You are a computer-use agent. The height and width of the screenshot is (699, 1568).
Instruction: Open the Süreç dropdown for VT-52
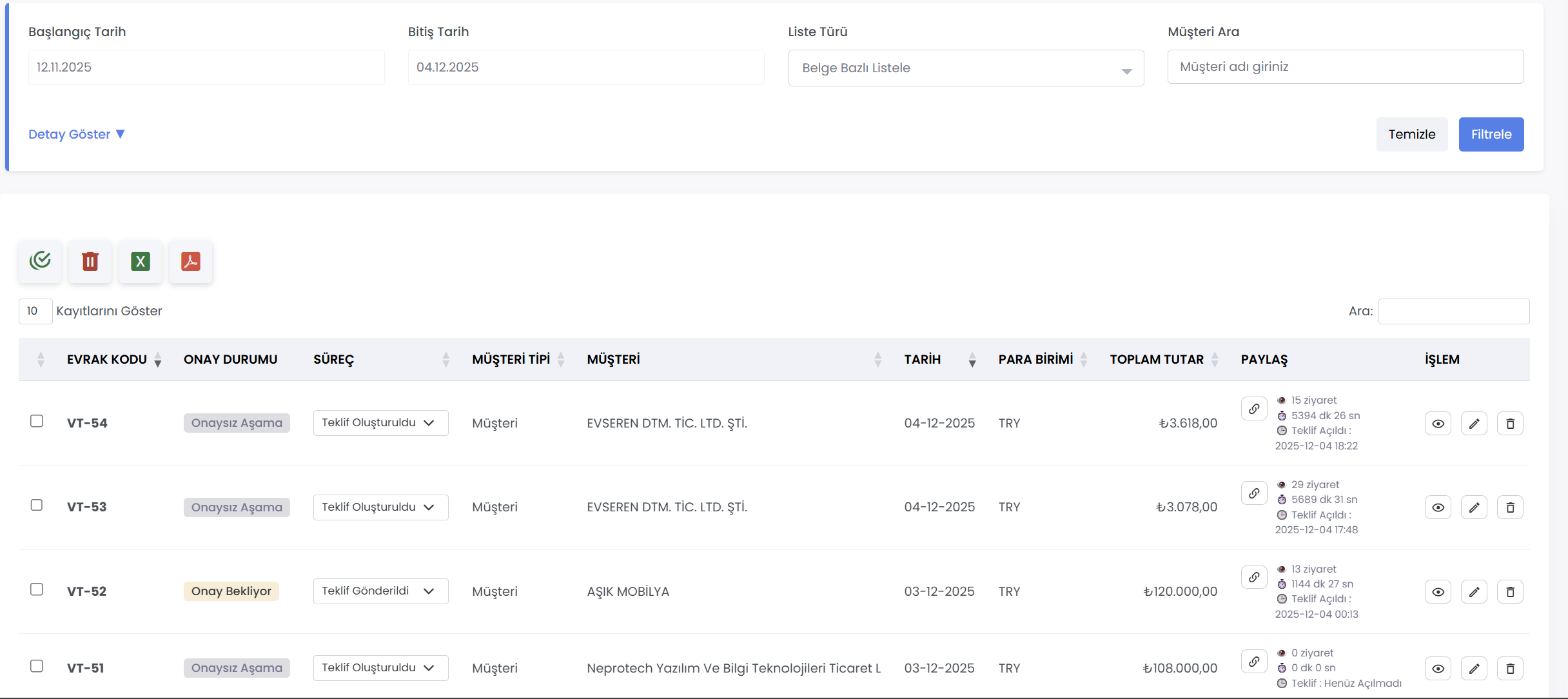(380, 591)
